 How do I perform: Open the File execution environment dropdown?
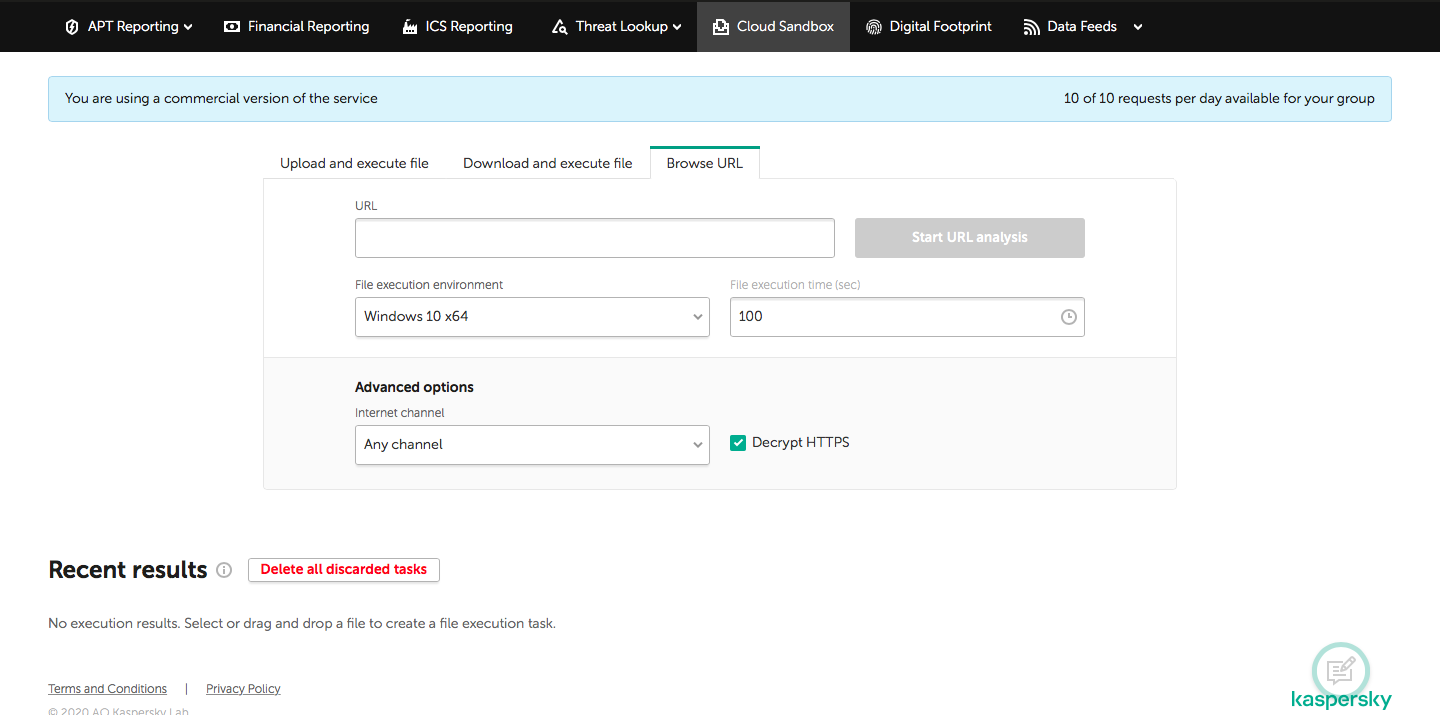tap(532, 317)
